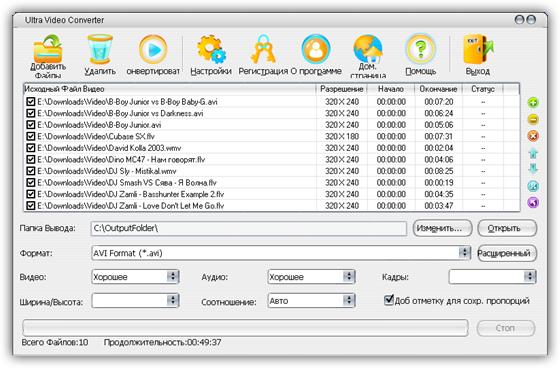Open Помощь question mark icon
This screenshot has height=368, width=560.
421,49
